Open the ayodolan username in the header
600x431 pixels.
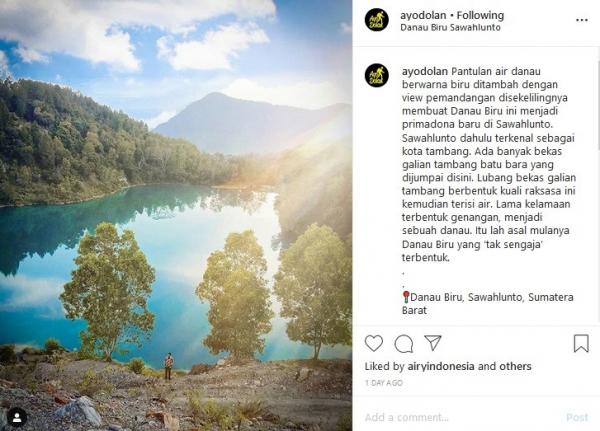click(423, 15)
